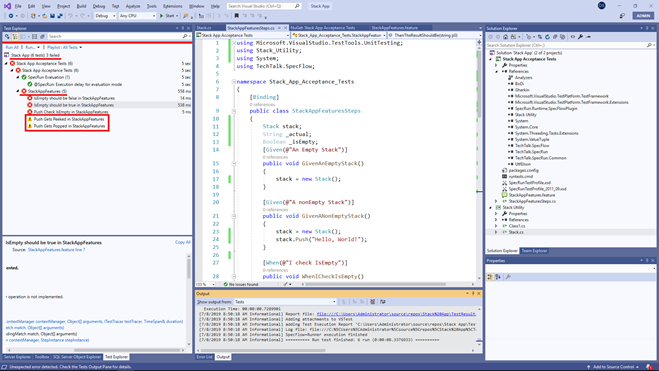The image size is (659, 371).
Task: Click the Test Explorer search field
Action: (x=118, y=37)
